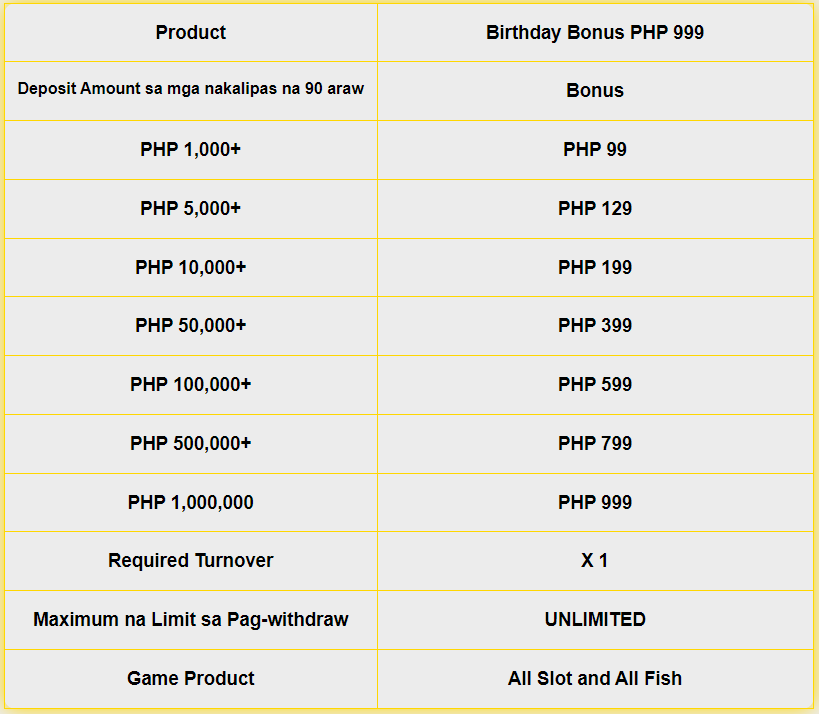Click the Deposit Amount column heading

[x=191, y=88]
